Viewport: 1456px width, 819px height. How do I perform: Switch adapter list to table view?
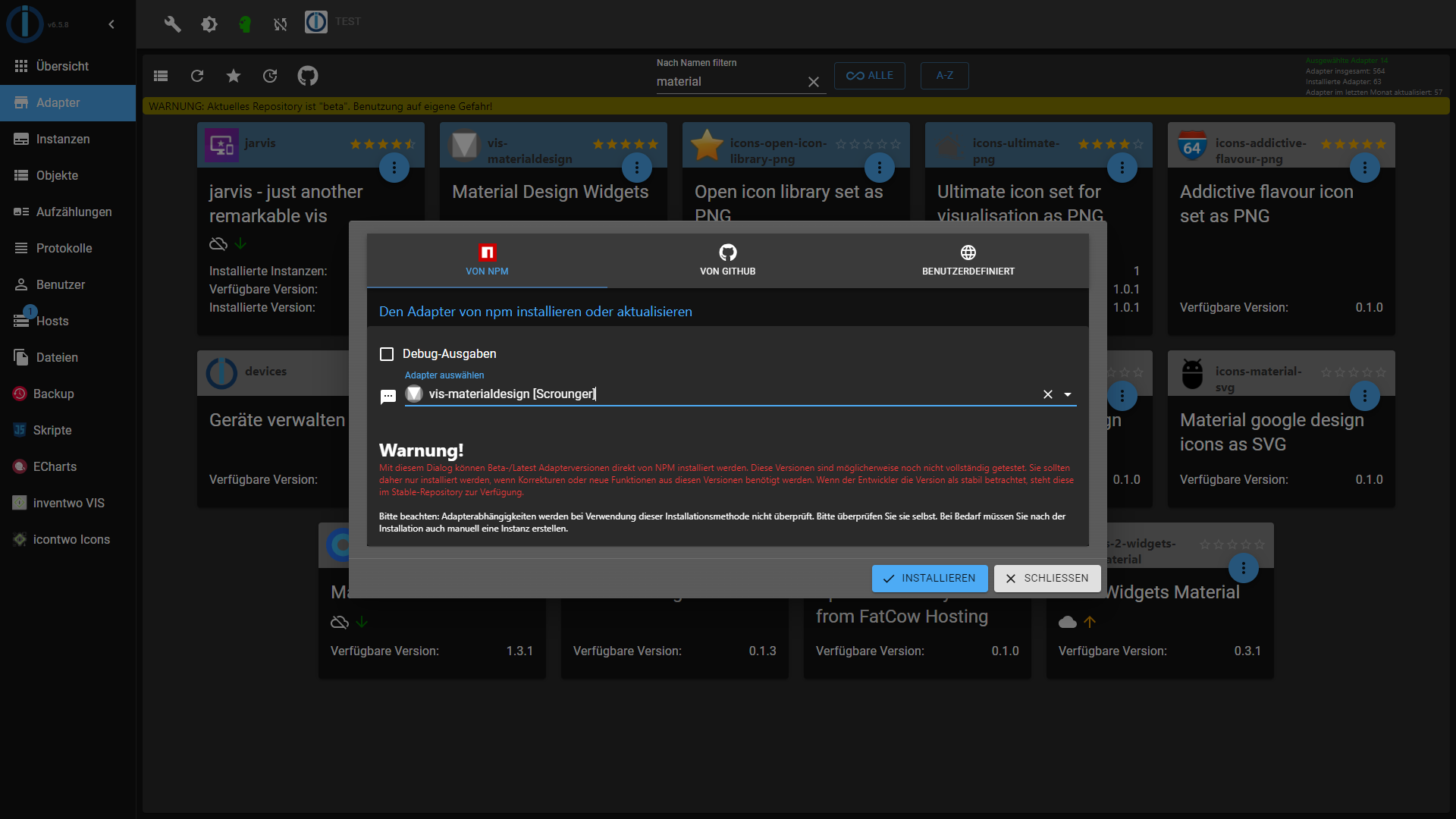(x=161, y=76)
